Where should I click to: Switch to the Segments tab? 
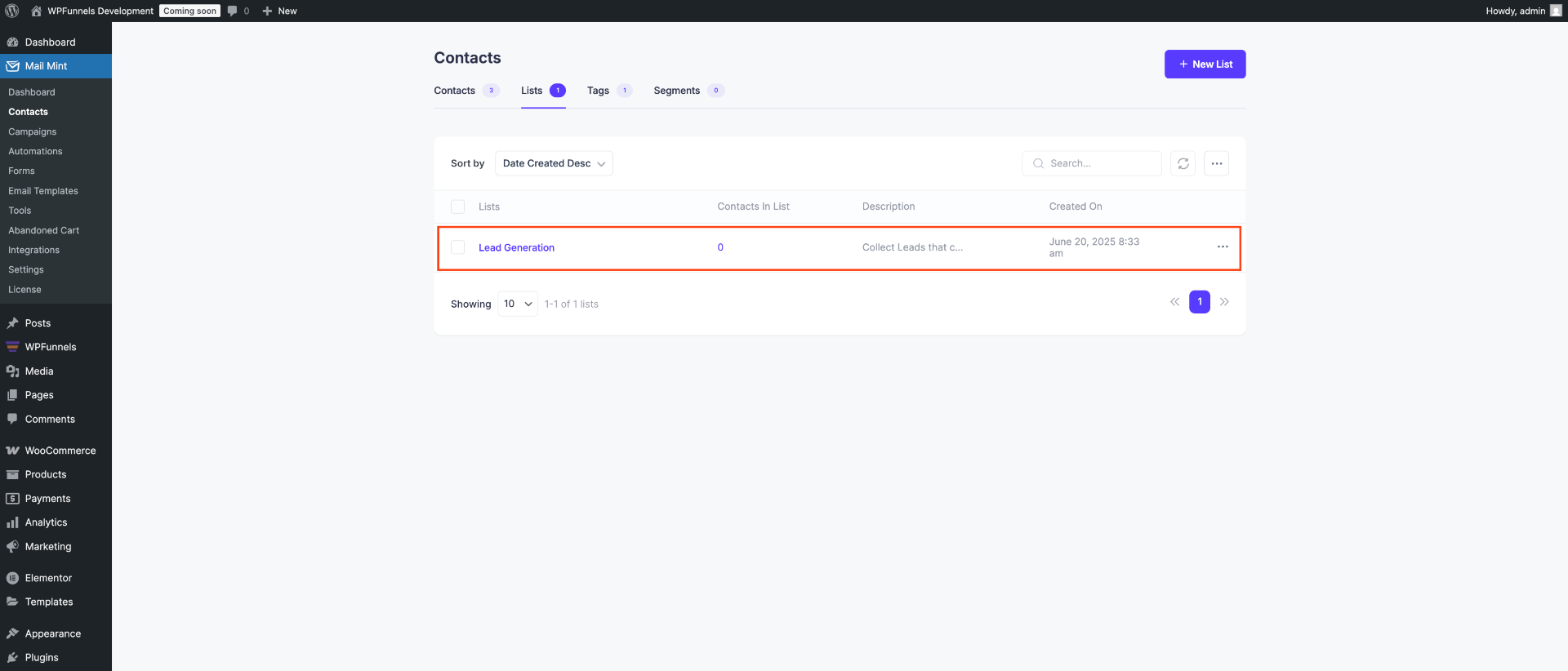pos(688,91)
